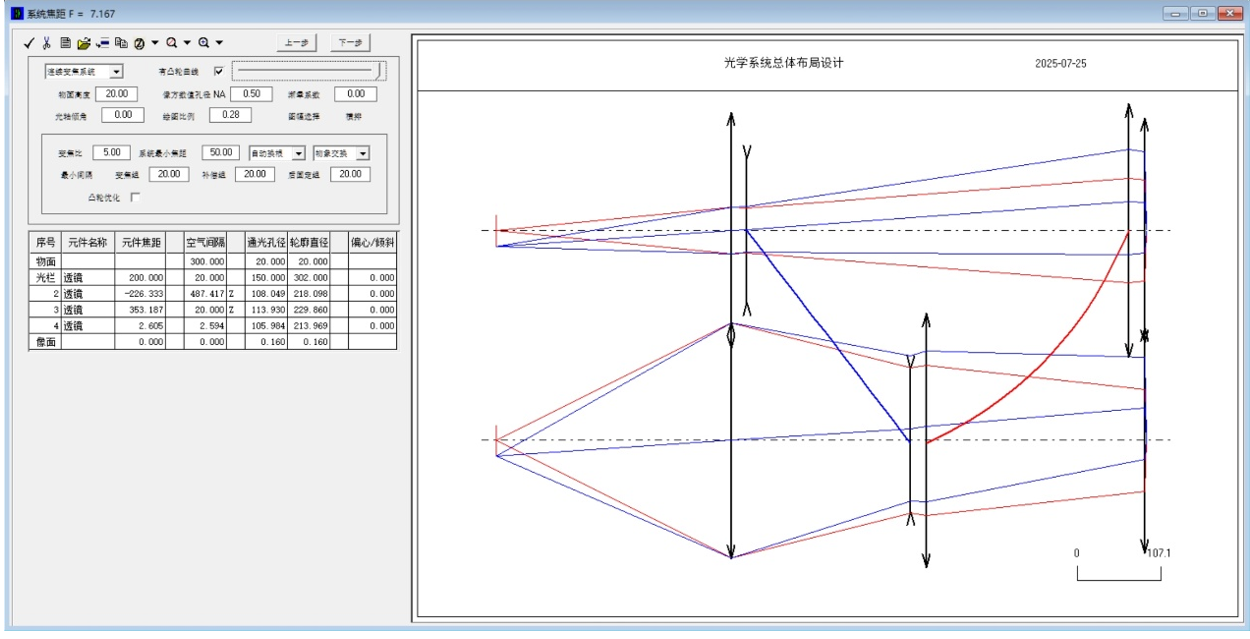Open the 连续变焦系统 system type dropdown
Viewport: 1250px width, 639px height.
click(x=116, y=72)
